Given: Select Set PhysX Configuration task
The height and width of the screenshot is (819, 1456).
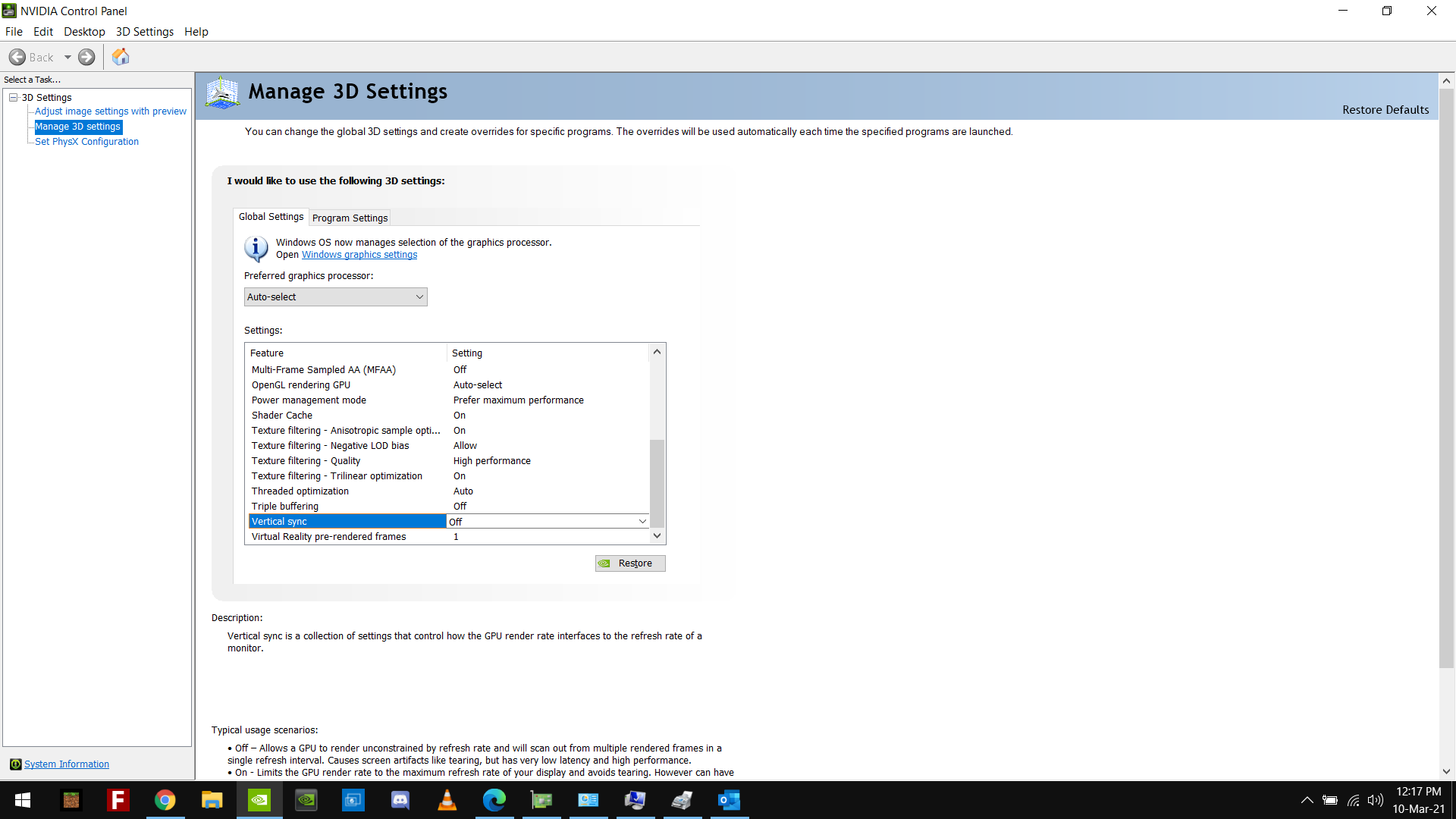Looking at the screenshot, I should [x=86, y=142].
